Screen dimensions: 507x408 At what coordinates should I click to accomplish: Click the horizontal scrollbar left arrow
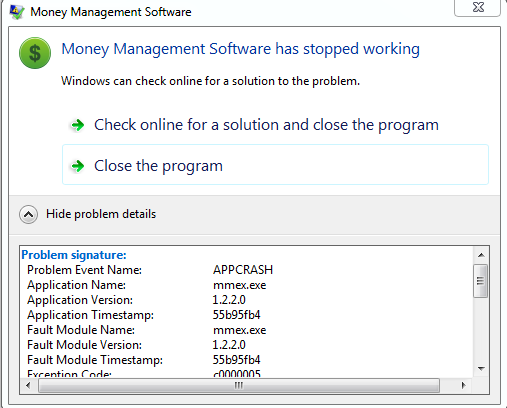28,386
